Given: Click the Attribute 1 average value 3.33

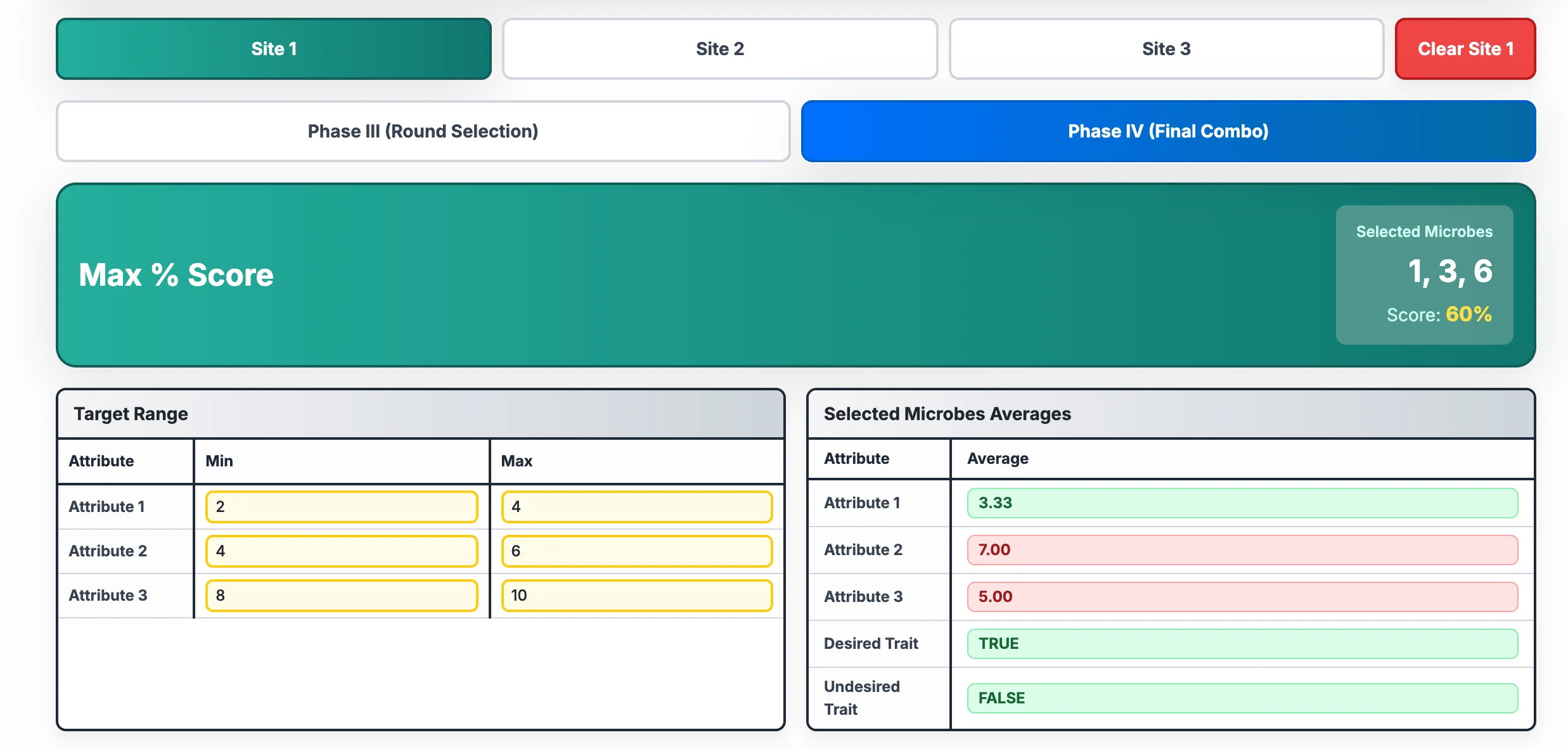Looking at the screenshot, I should [x=1242, y=503].
